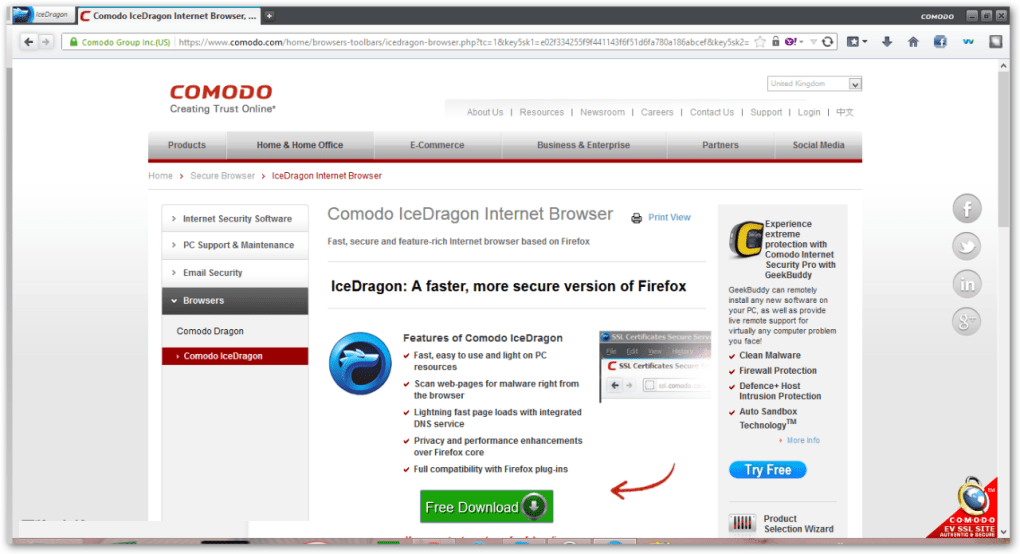Go to the browser home page icon
Viewport: 1020px width, 554px height.
tap(913, 42)
